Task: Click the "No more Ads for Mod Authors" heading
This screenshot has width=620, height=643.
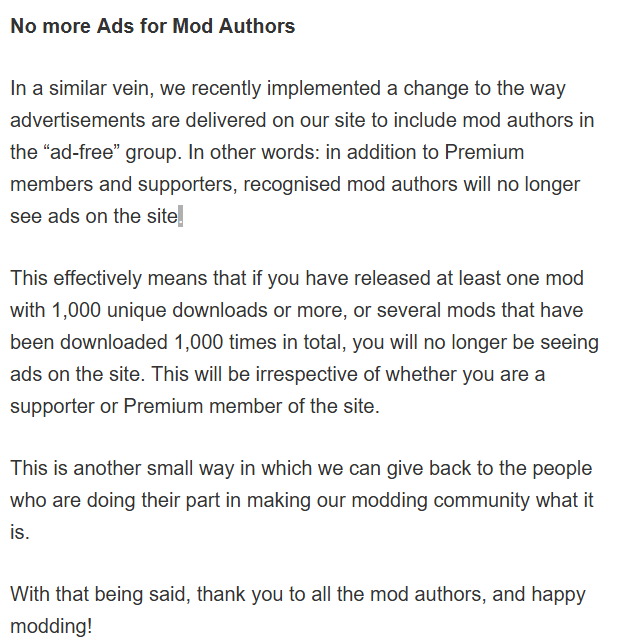Action: pyautogui.click(x=153, y=26)
